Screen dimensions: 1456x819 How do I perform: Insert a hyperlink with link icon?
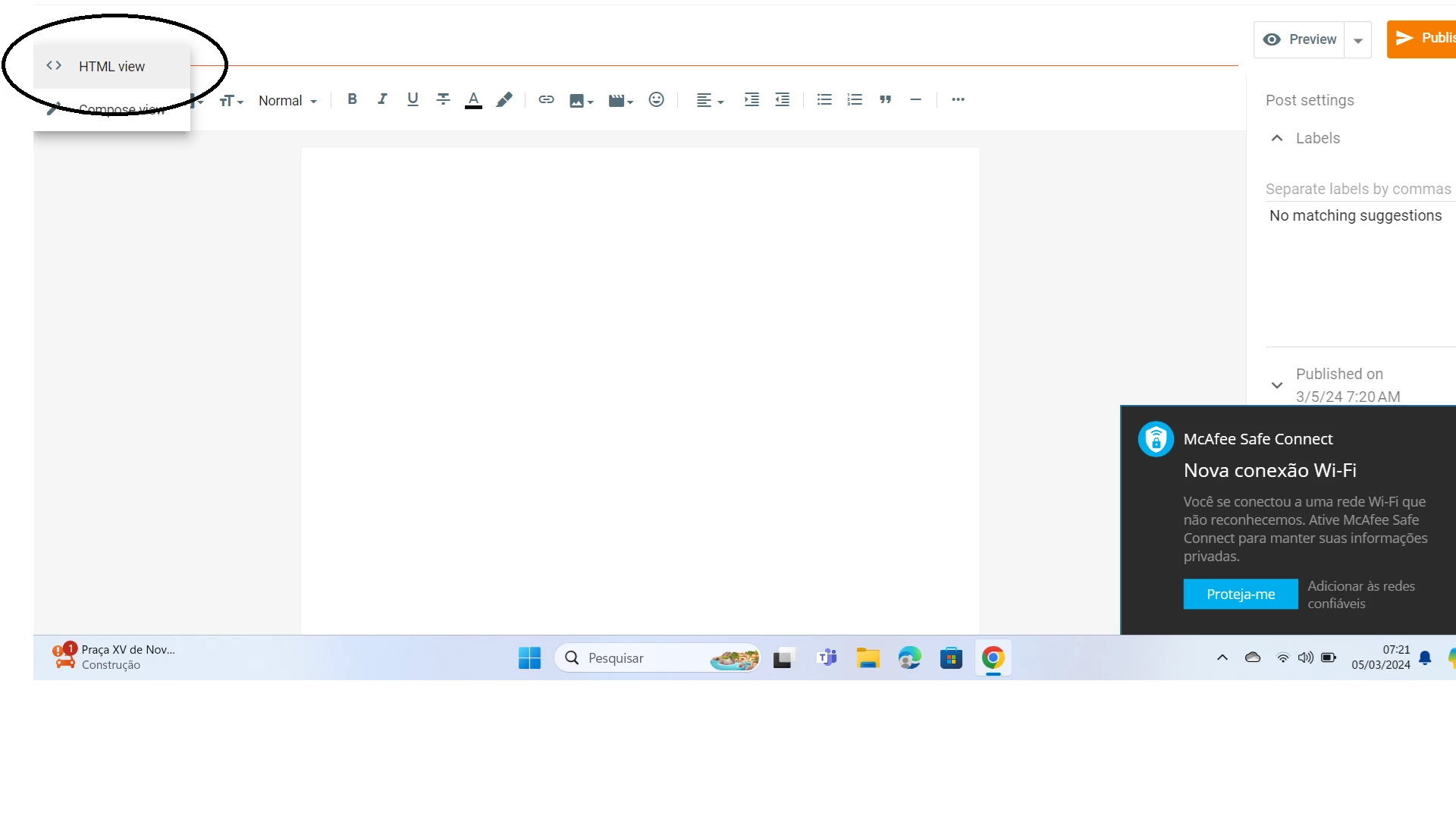(546, 99)
